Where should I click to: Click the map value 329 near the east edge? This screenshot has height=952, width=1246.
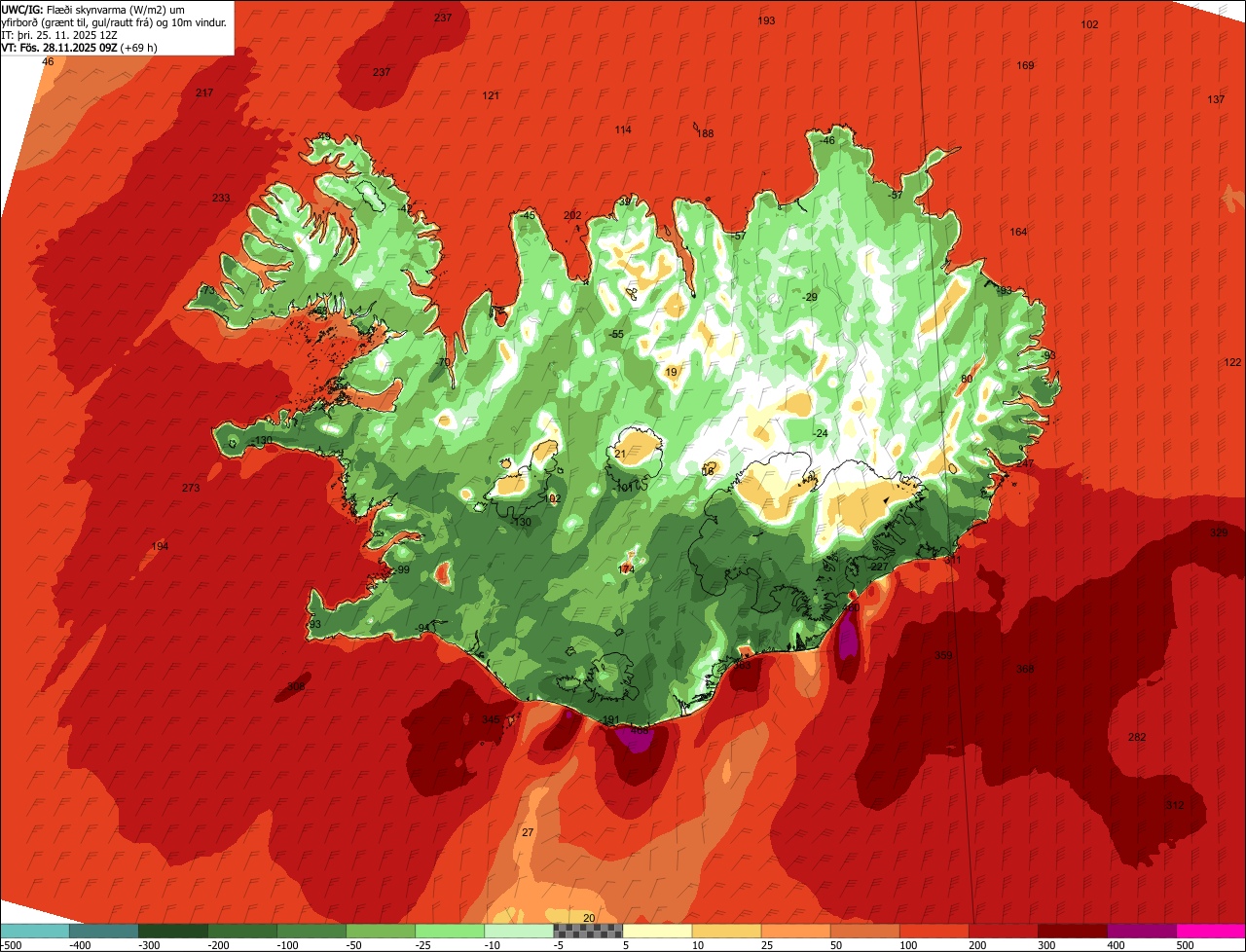[1218, 533]
